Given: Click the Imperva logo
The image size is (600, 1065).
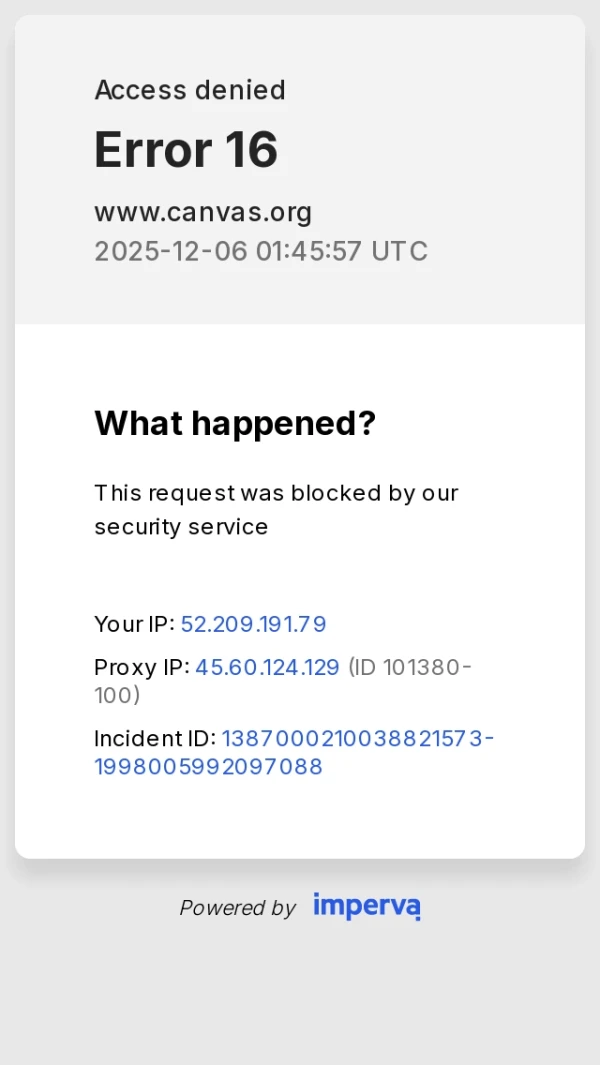Looking at the screenshot, I should coord(366,906).
